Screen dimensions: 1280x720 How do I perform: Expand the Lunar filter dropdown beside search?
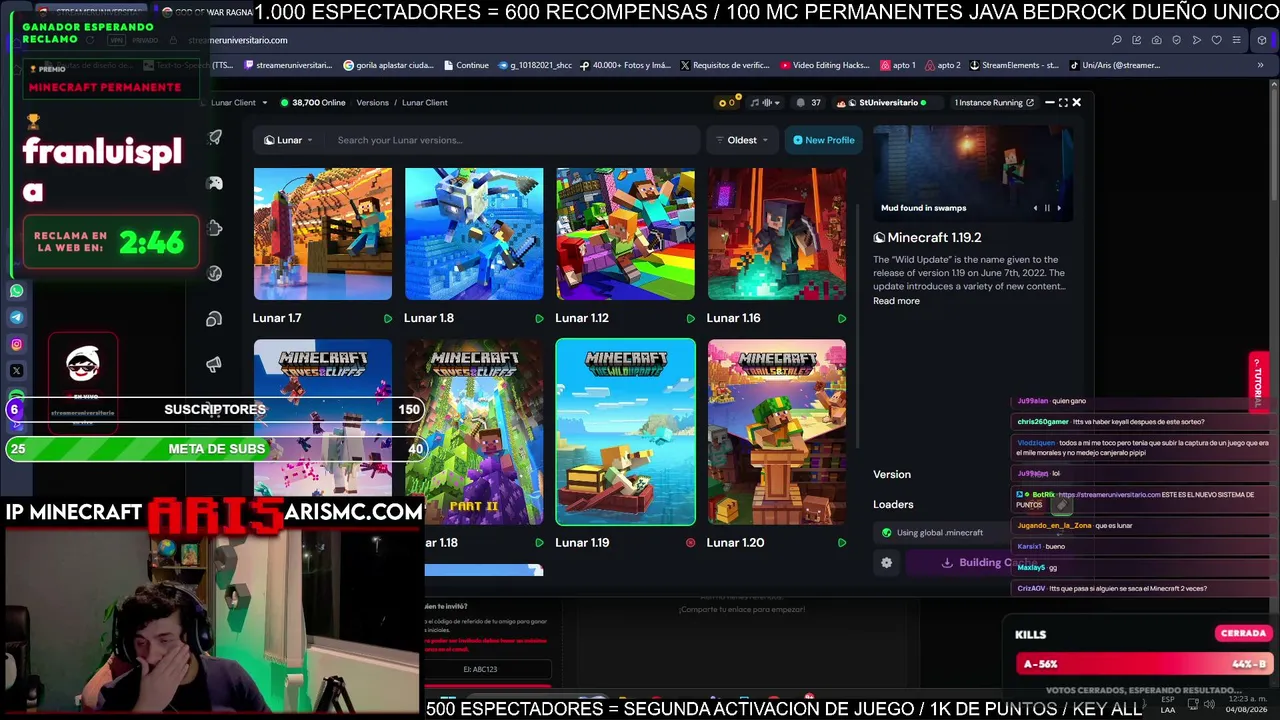pyautogui.click(x=288, y=140)
